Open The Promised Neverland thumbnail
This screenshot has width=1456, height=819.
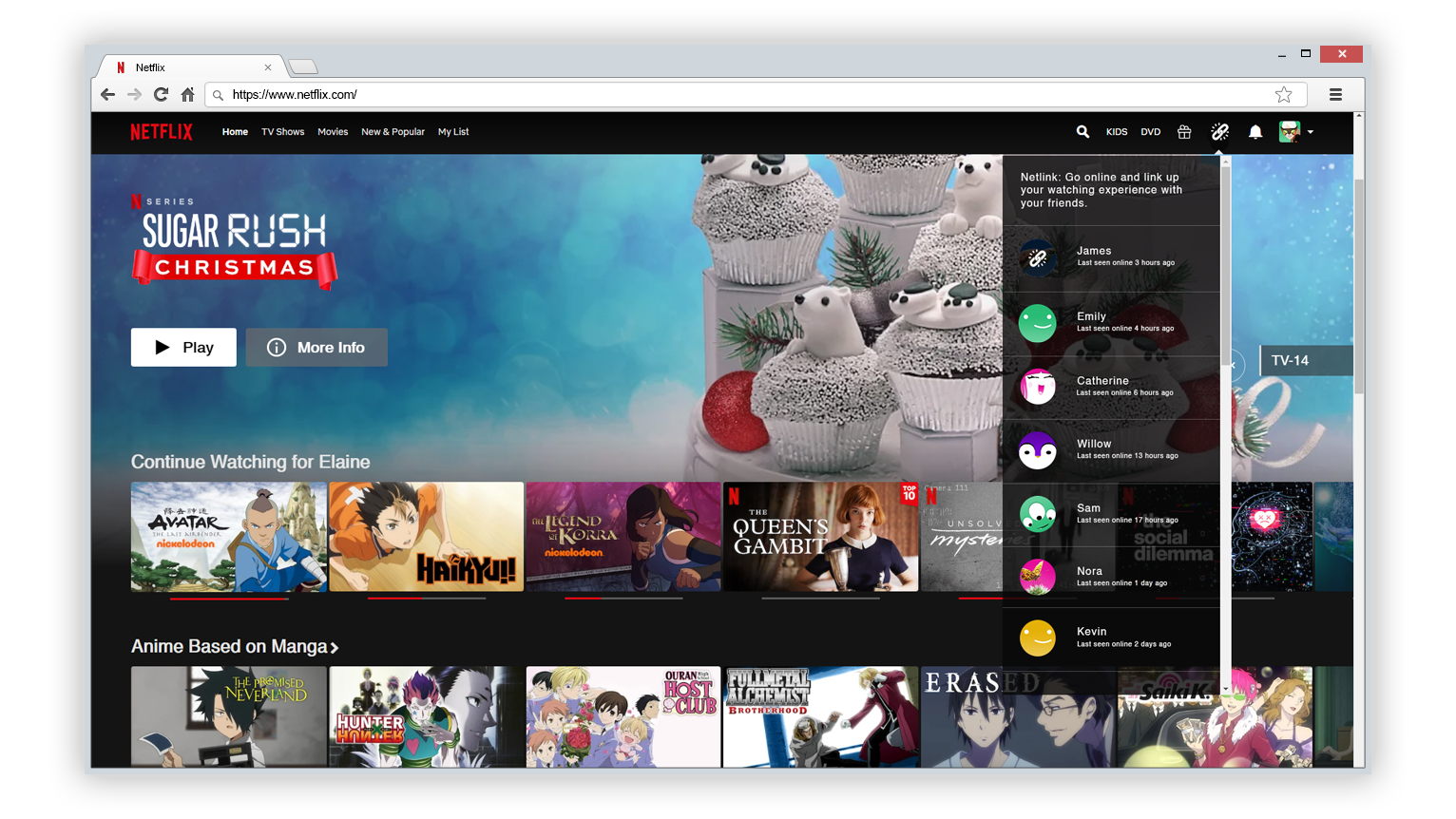pyautogui.click(x=229, y=717)
